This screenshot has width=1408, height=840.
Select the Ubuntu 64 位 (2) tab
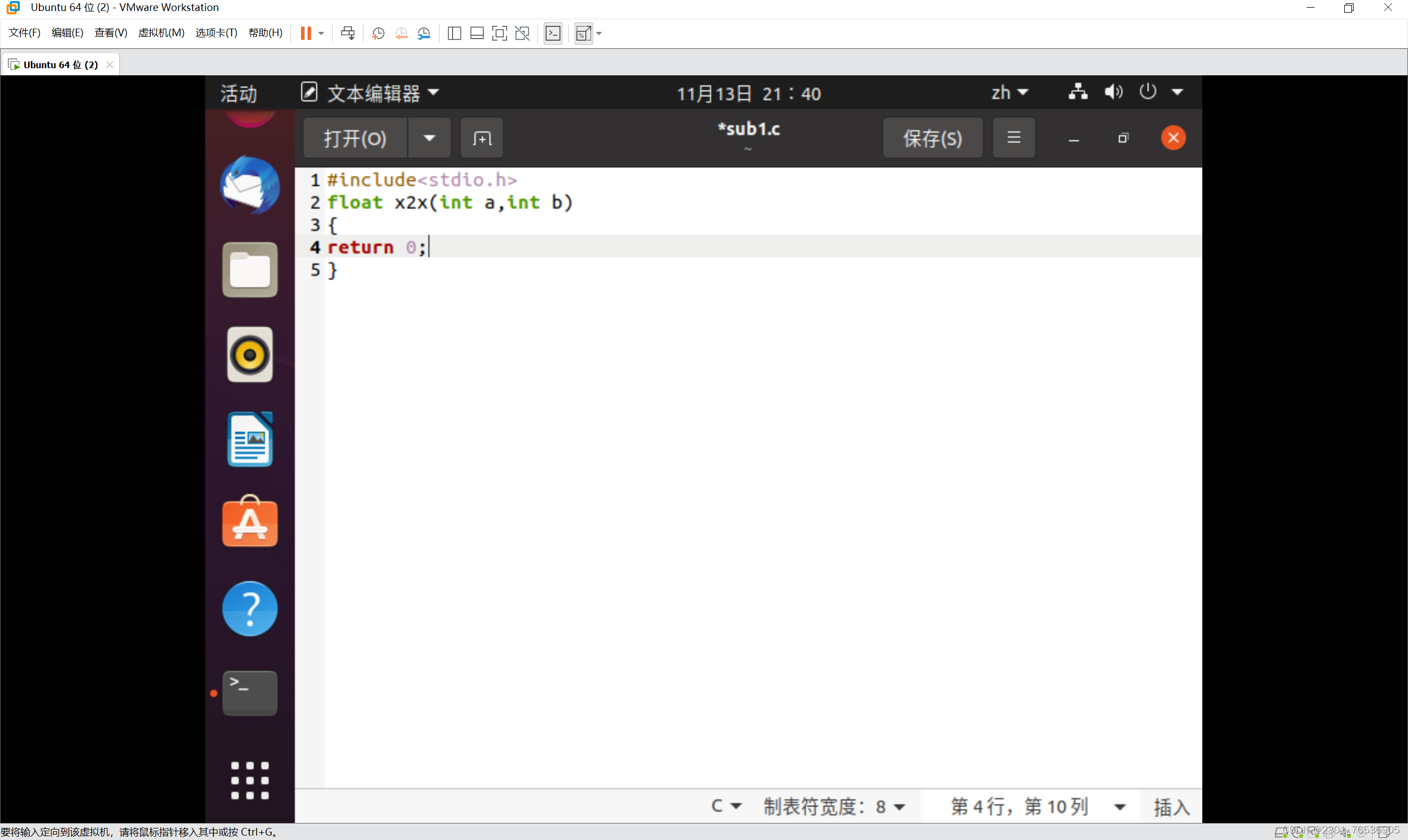click(60, 64)
